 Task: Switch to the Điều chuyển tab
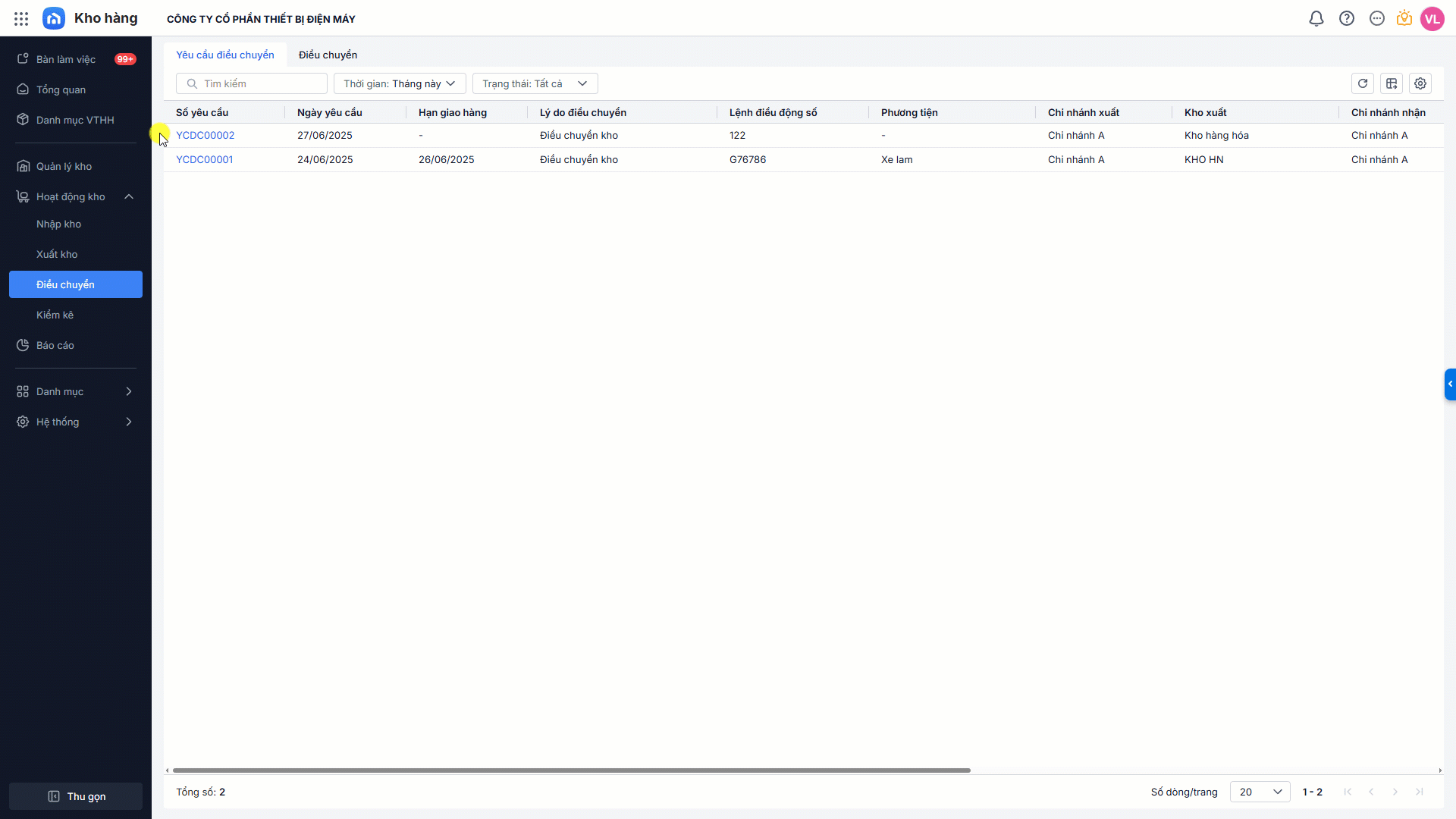pyautogui.click(x=328, y=55)
